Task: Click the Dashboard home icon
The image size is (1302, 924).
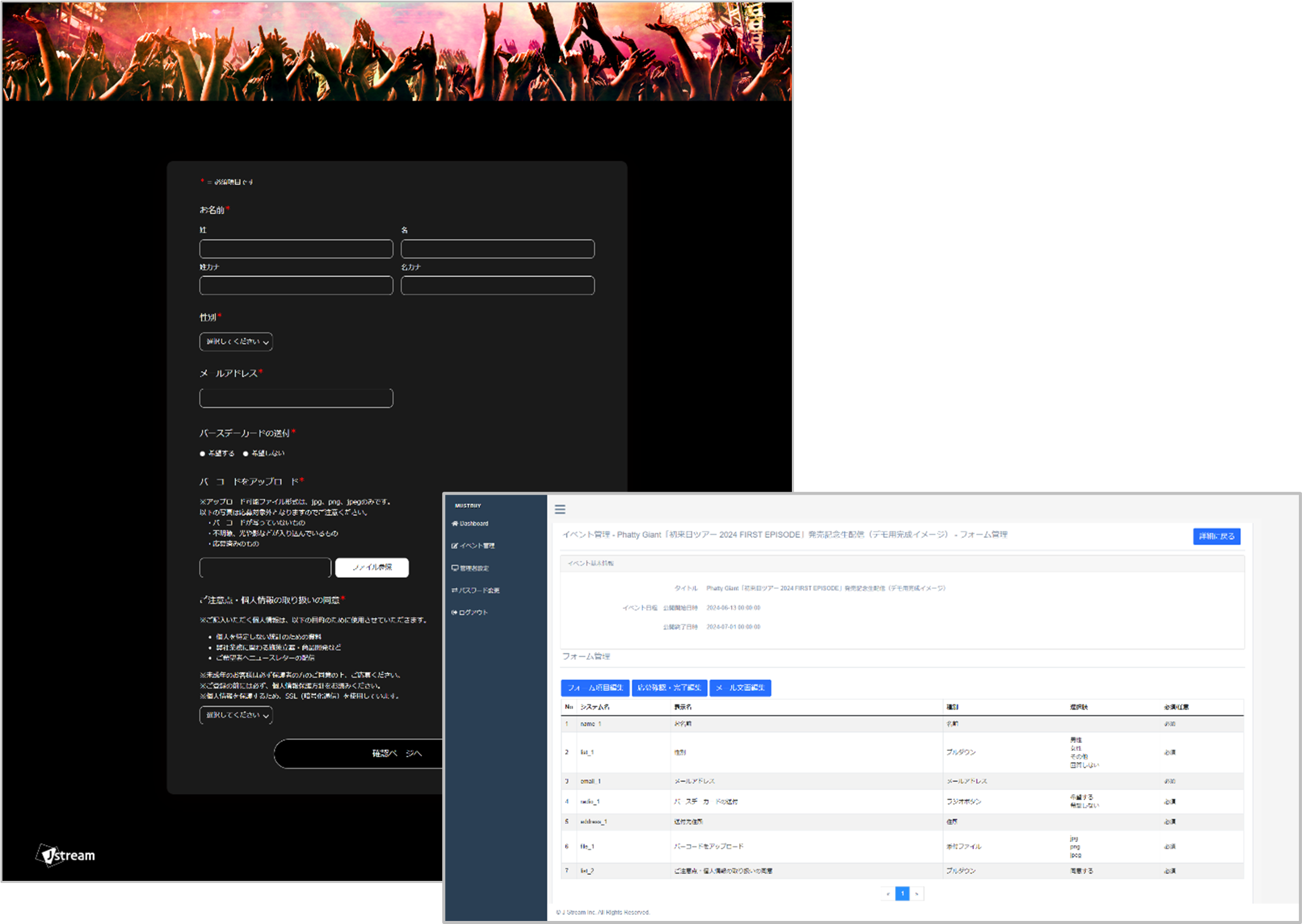Action: pos(455,523)
